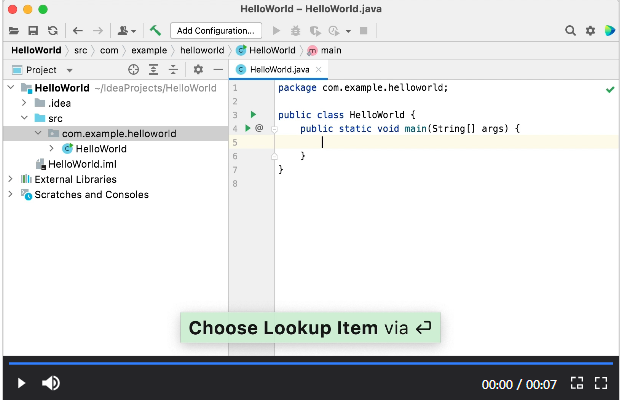The image size is (621, 400).
Task: Collapse the src folder
Action: coord(24,118)
